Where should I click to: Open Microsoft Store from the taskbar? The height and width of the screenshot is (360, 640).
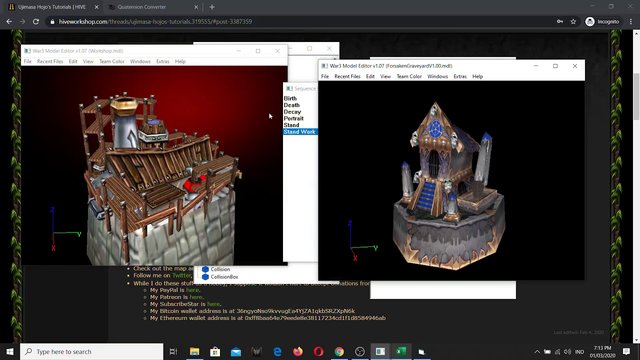point(215,351)
